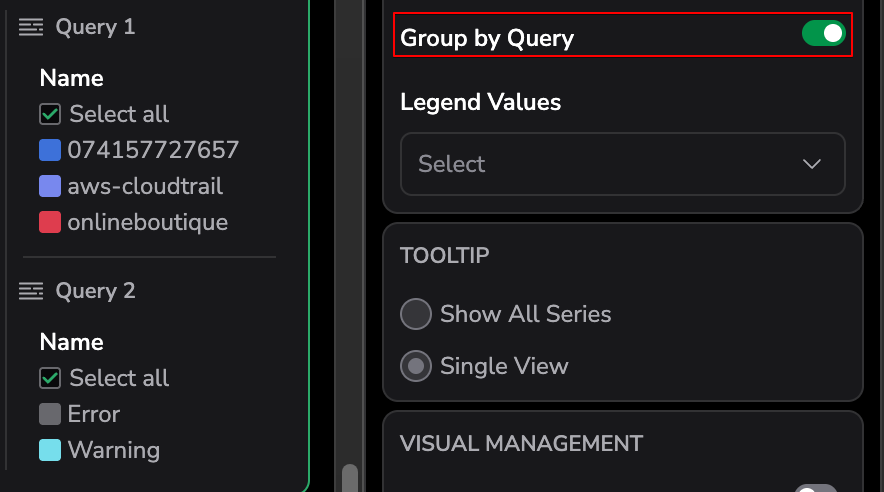Click the onlineboutique legend label
This screenshot has height=492, width=884.
point(147,222)
